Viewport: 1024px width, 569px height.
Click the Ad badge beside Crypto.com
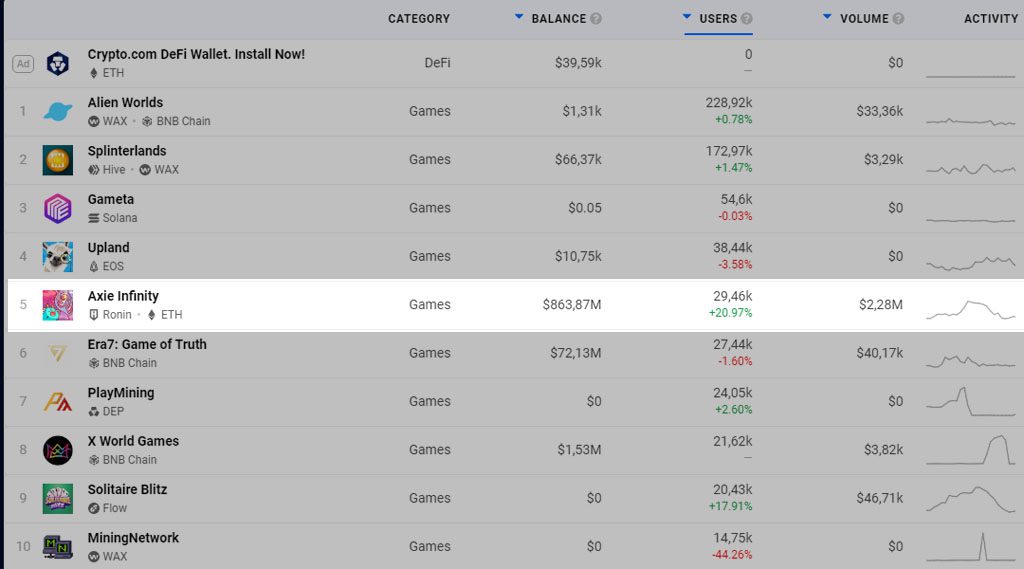point(23,63)
